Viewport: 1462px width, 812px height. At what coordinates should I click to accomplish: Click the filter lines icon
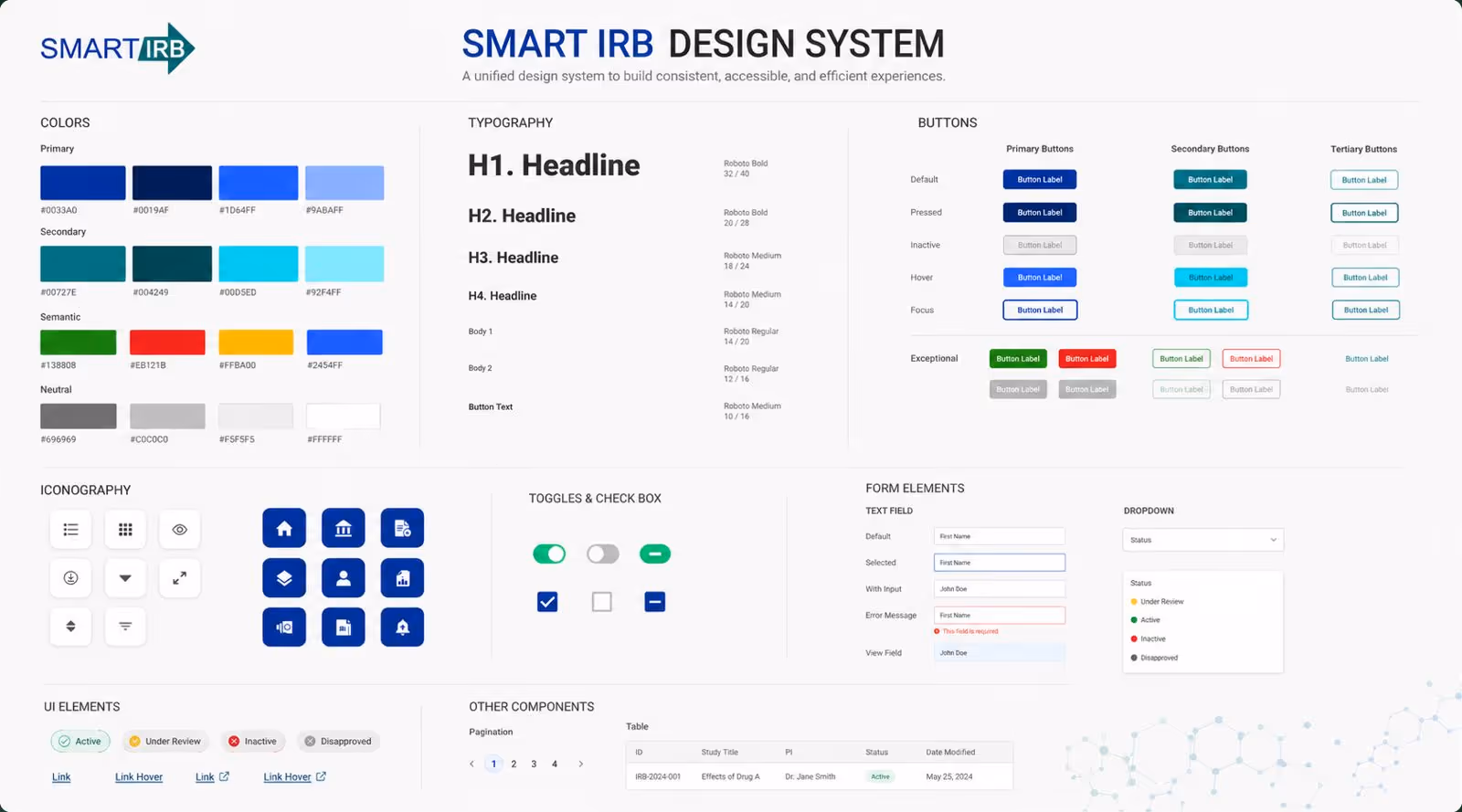[125, 627]
